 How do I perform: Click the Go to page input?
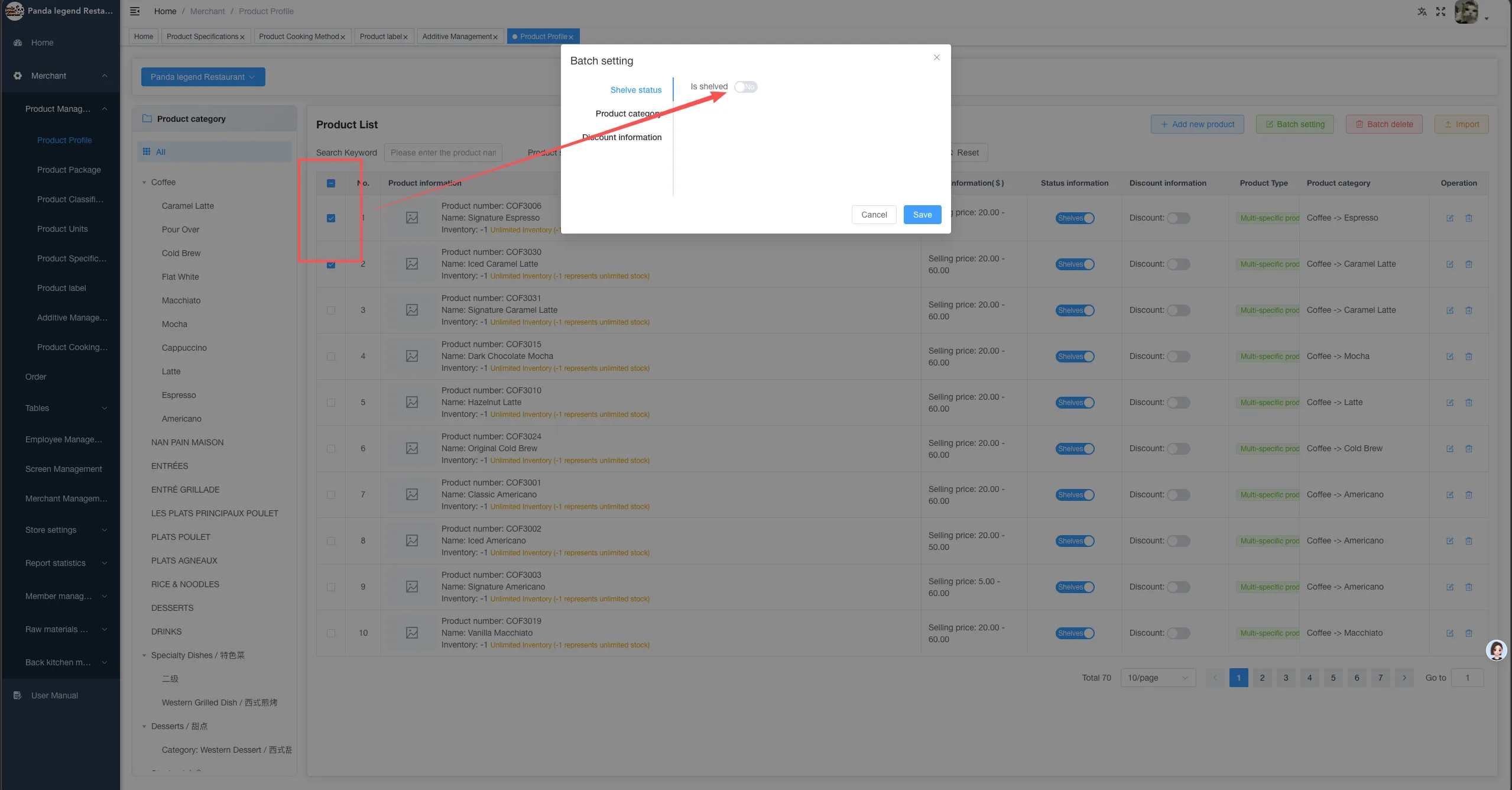coord(1467,678)
